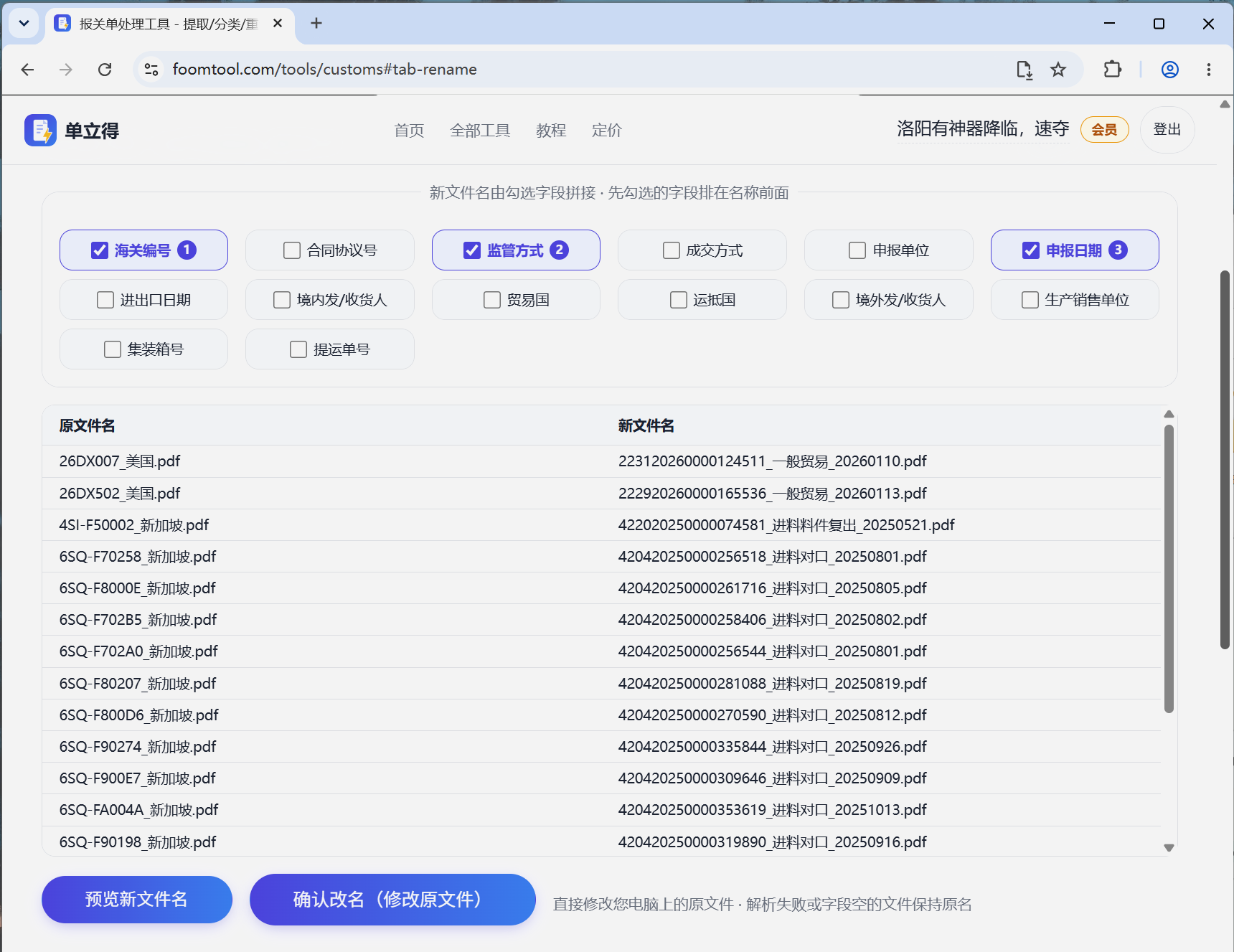Open the Chrome three-dot menu
The width and height of the screenshot is (1234, 952).
coord(1209,70)
